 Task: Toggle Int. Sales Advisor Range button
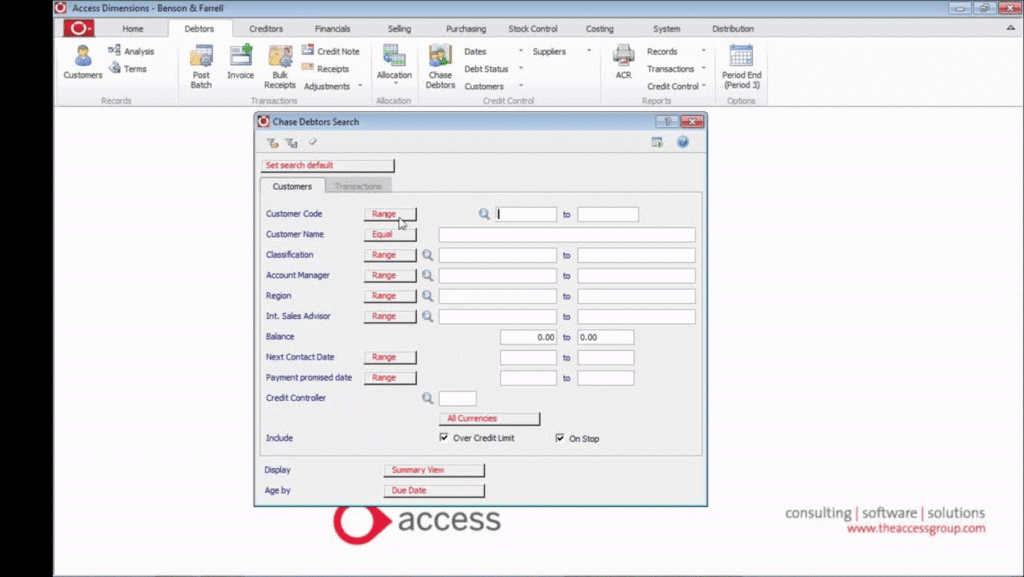pos(390,317)
